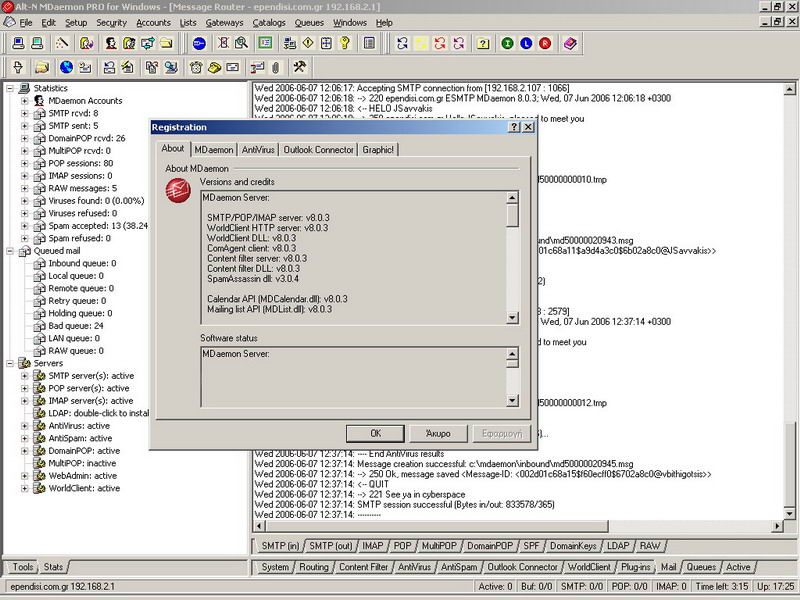Expand the MDaemon Accounts node
The width and height of the screenshot is (800, 600).
pyautogui.click(x=24, y=101)
